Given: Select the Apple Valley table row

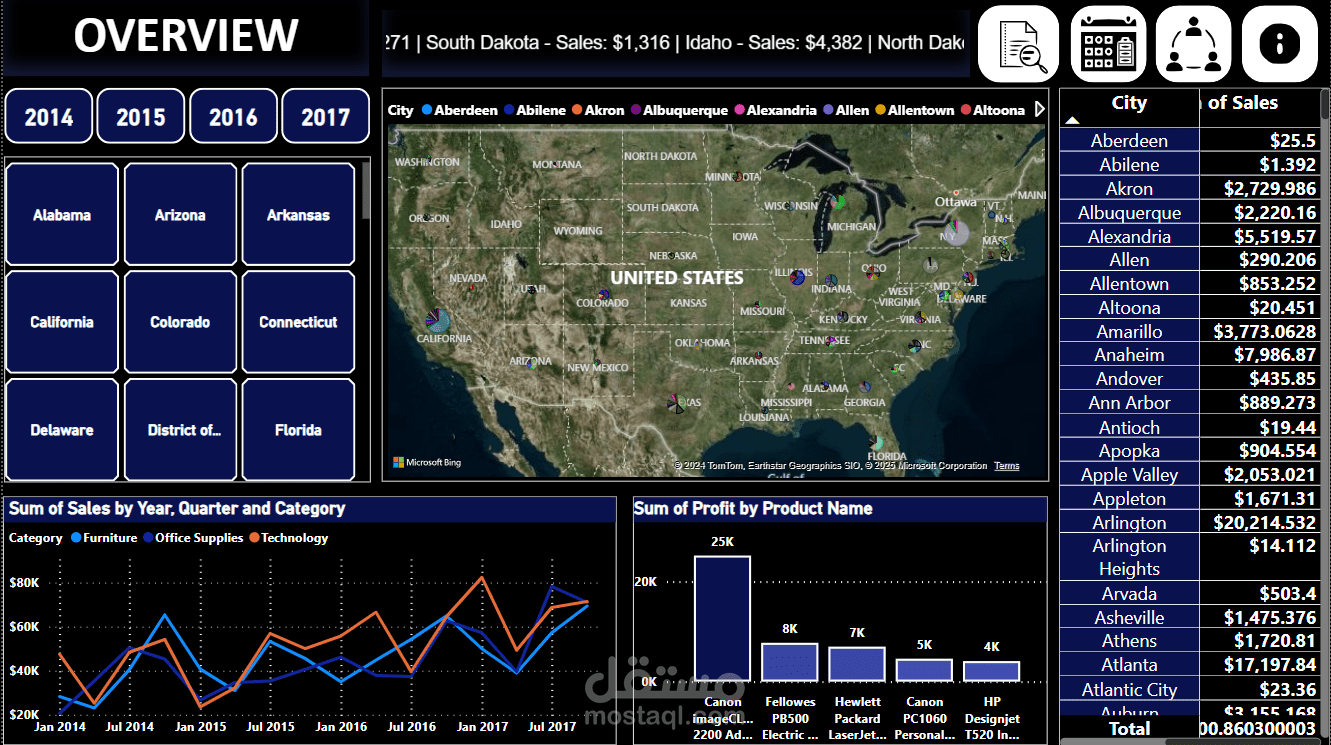Looking at the screenshot, I should pos(1190,475).
